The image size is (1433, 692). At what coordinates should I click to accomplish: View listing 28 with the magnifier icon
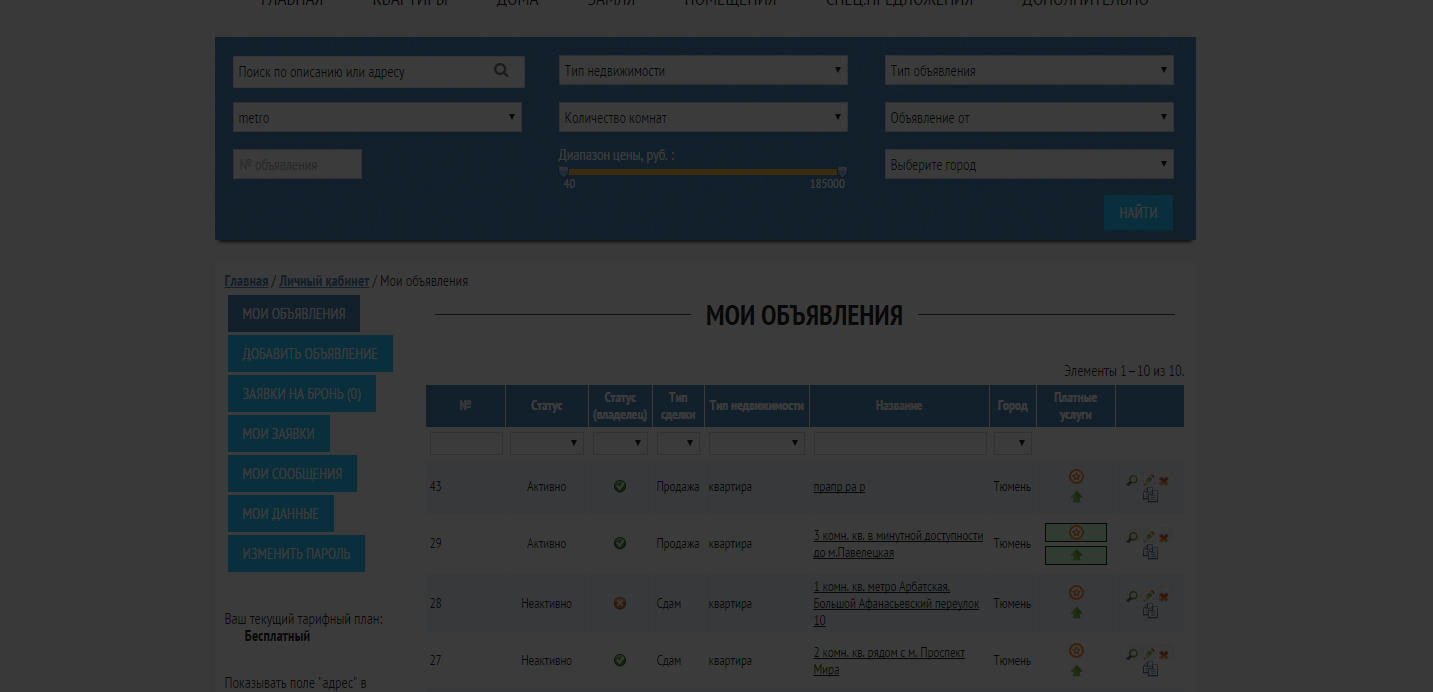pos(1132,596)
